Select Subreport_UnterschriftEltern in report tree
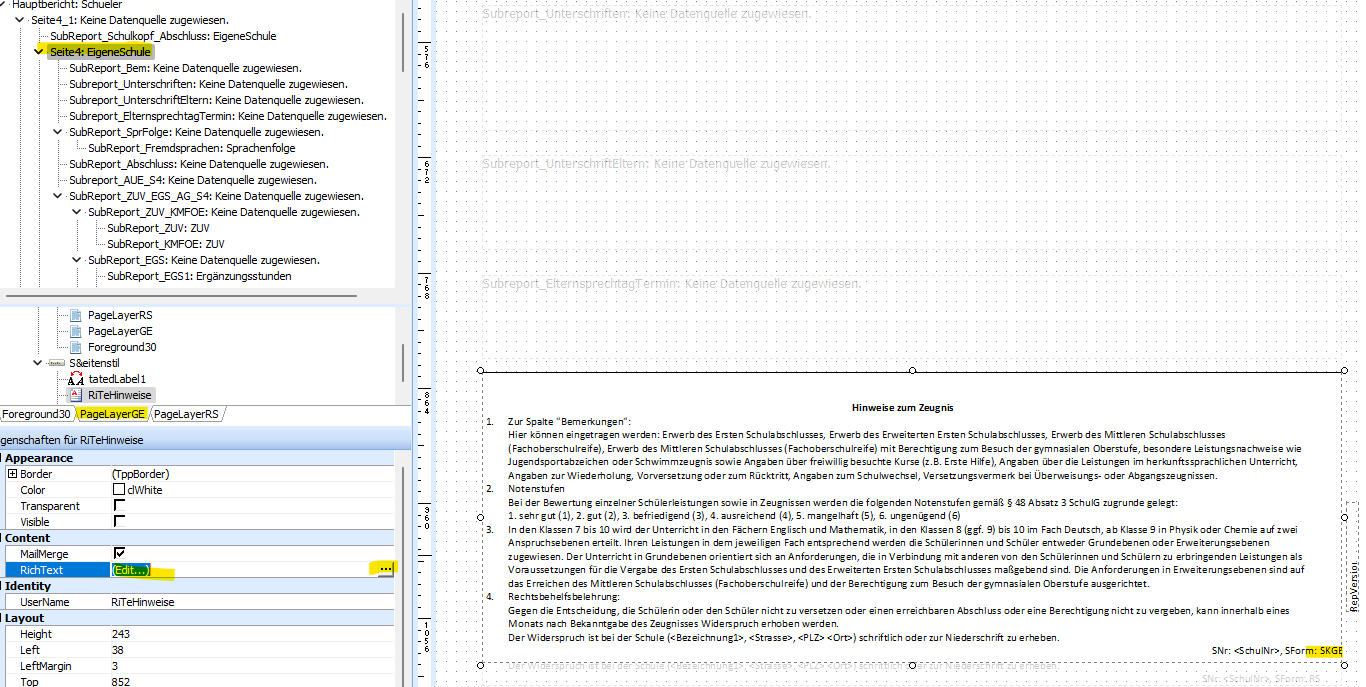Screen dimensions: 1366x687 click(216, 100)
